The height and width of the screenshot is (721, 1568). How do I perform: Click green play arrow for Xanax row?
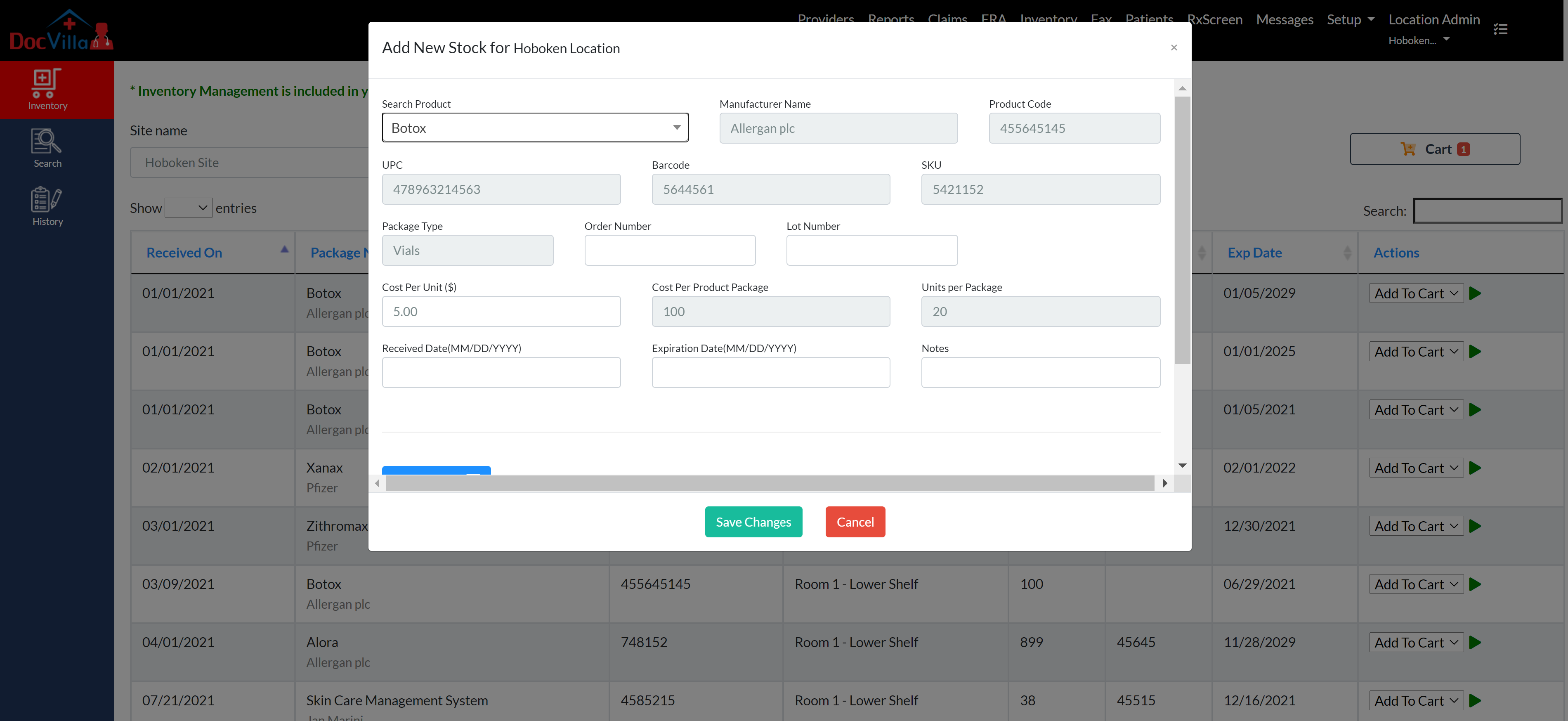coord(1475,468)
